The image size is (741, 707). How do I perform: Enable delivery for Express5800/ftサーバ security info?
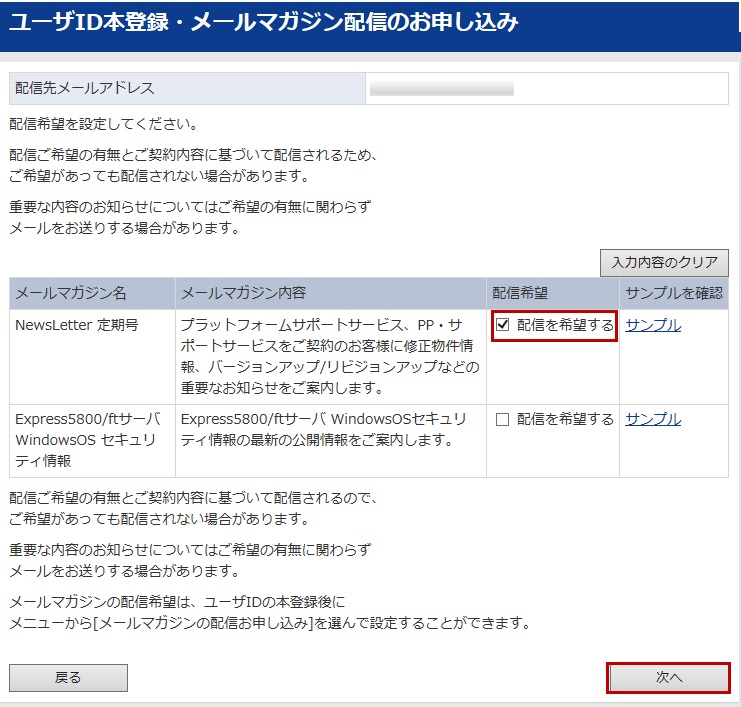[x=503, y=420]
